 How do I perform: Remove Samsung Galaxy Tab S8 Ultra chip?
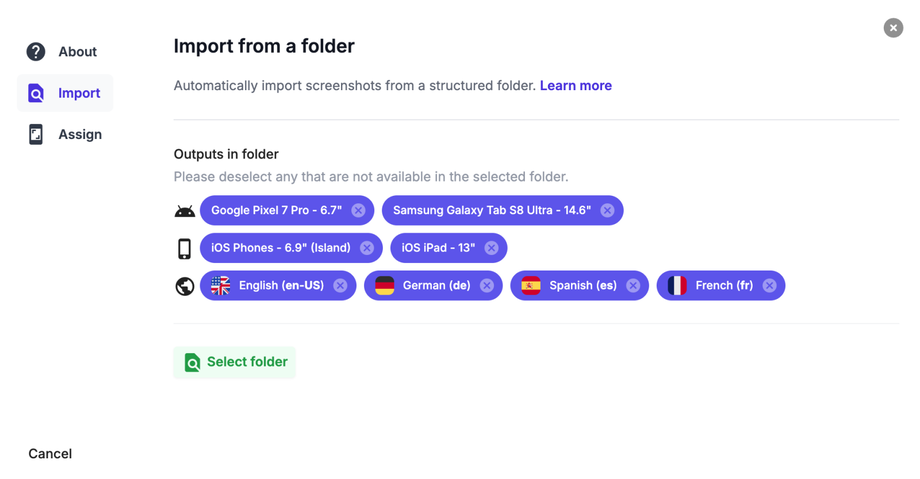click(607, 210)
